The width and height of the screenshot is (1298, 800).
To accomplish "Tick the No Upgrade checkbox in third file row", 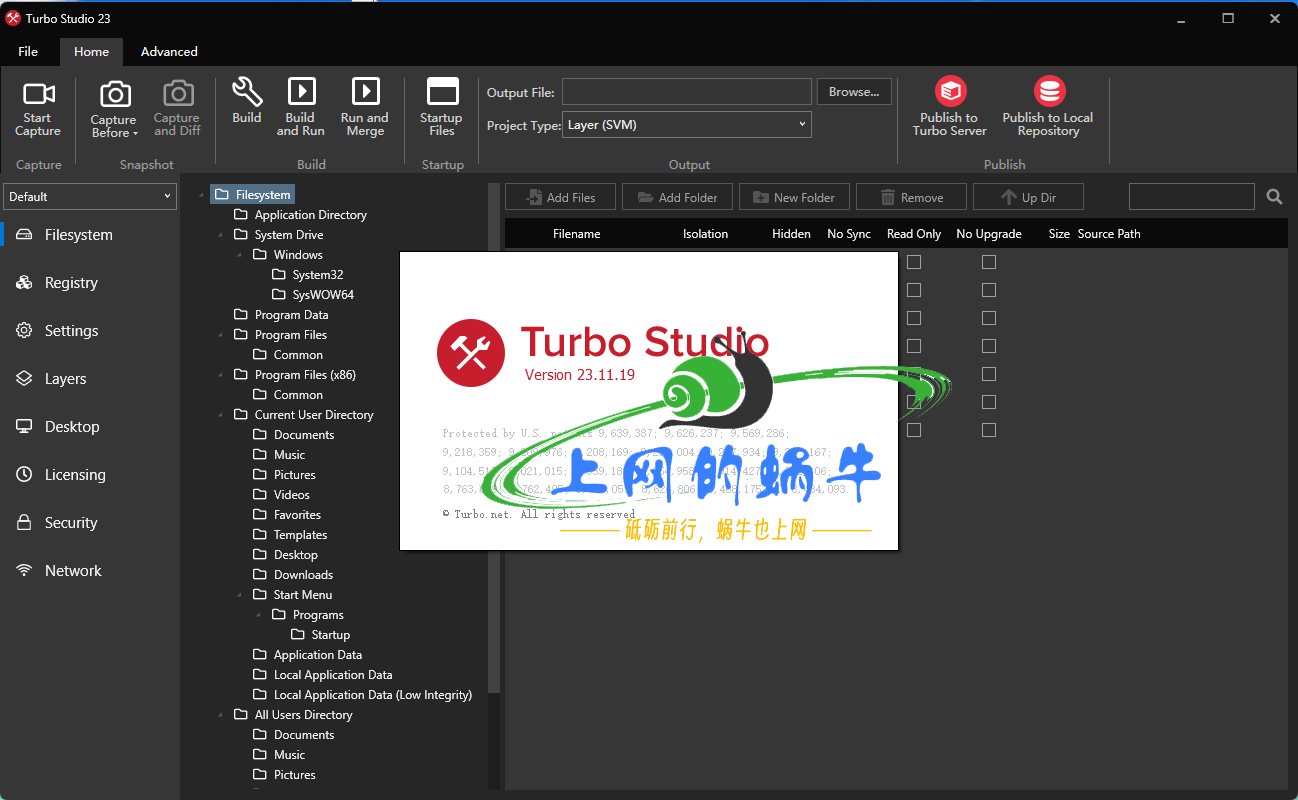I will point(989,318).
